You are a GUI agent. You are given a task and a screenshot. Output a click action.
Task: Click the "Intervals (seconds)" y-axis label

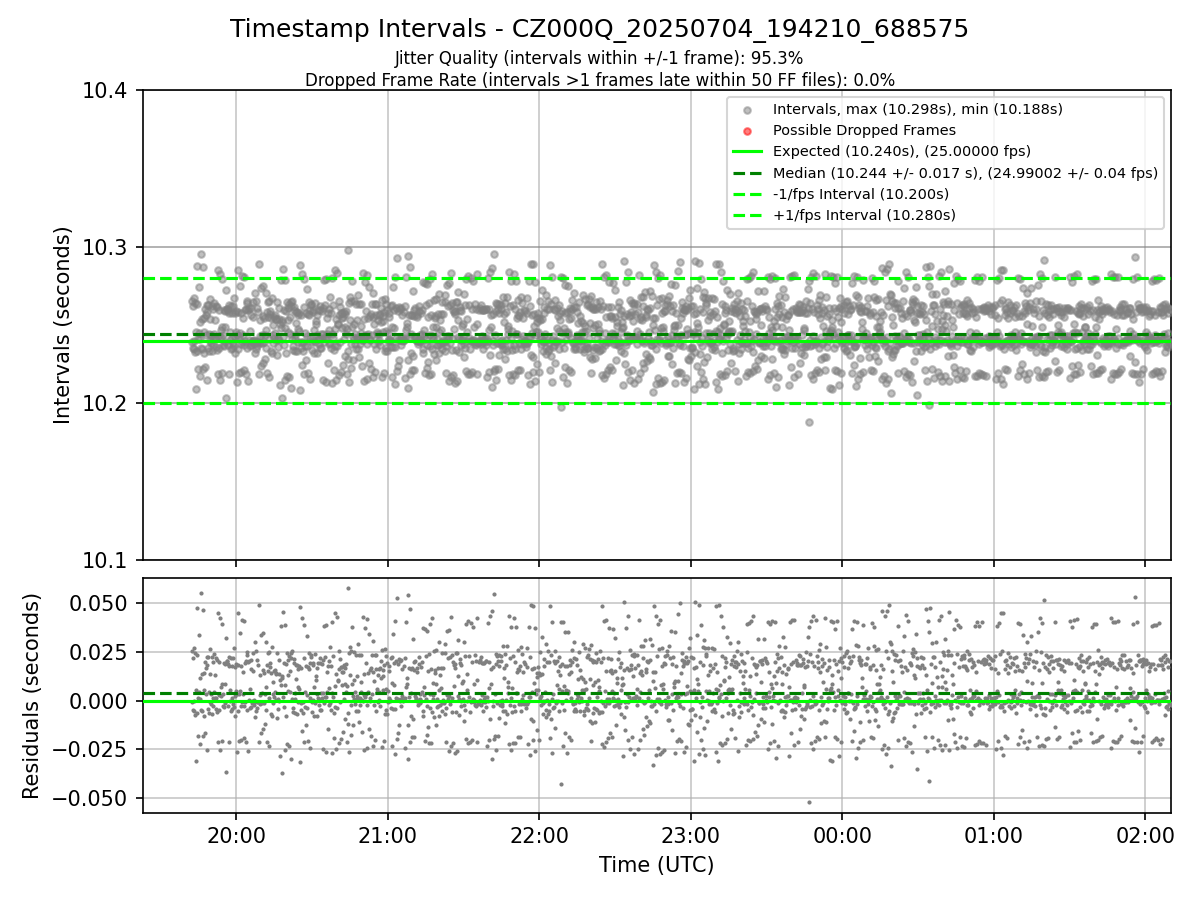[63, 324]
